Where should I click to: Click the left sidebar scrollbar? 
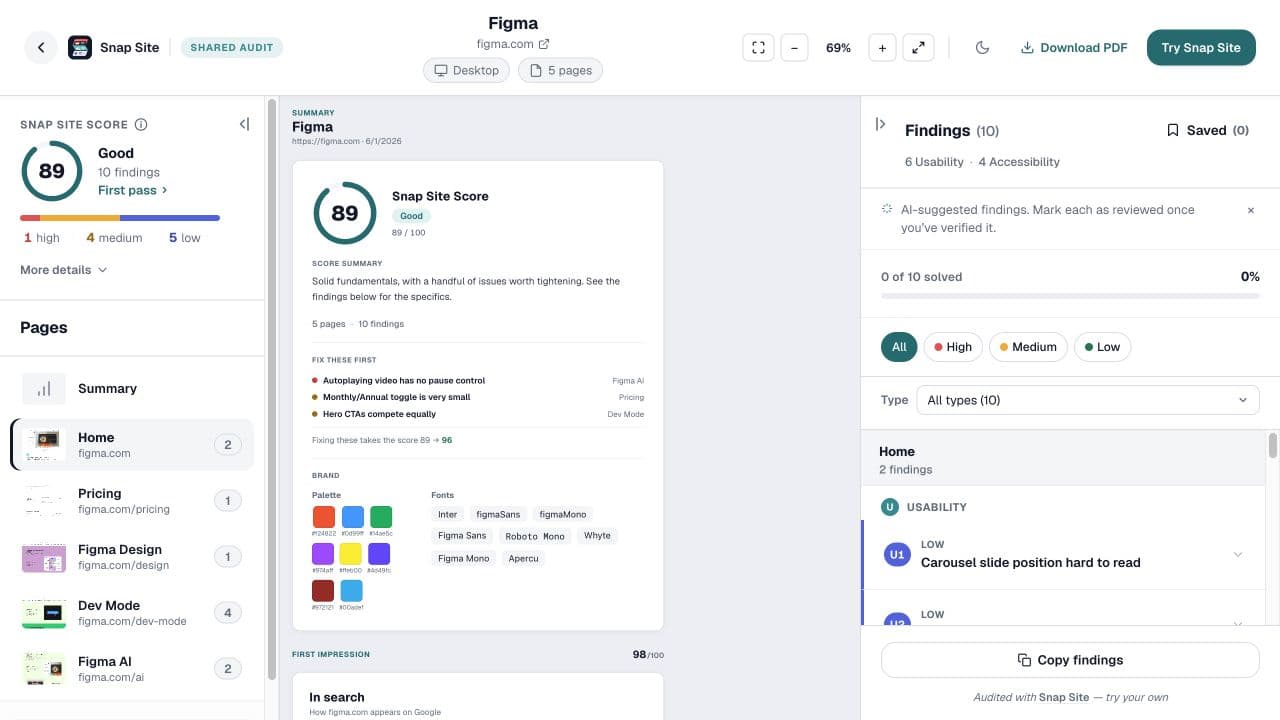[271, 390]
